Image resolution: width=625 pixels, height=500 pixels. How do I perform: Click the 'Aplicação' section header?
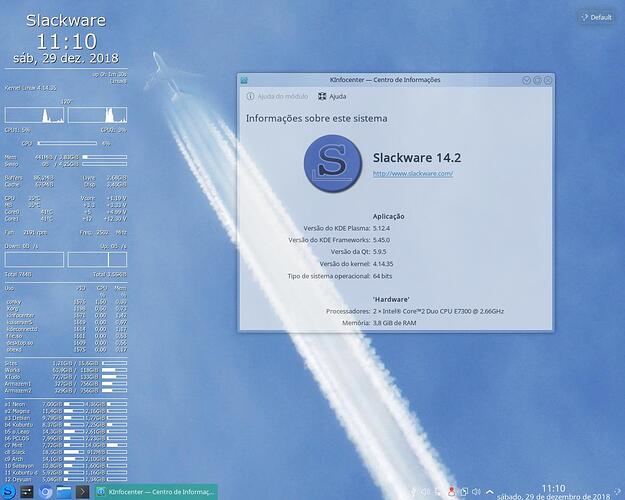pyautogui.click(x=389, y=217)
